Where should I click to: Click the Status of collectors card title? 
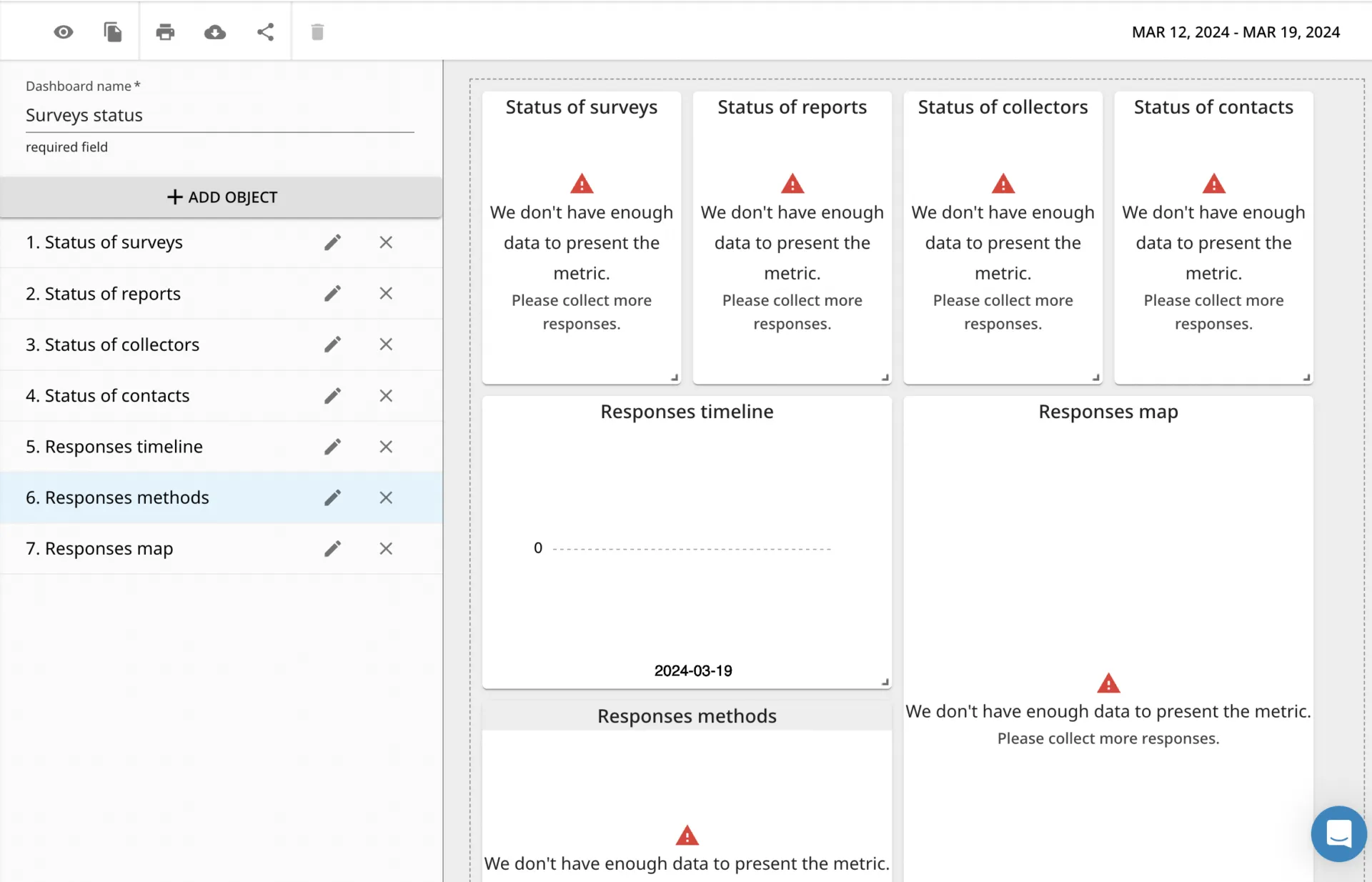1003,107
